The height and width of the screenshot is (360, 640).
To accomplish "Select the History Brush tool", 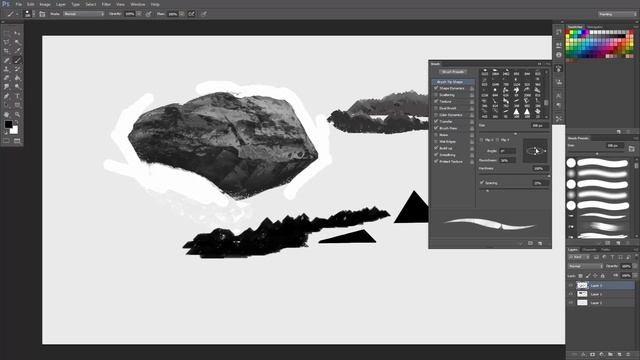I will click(x=17, y=69).
